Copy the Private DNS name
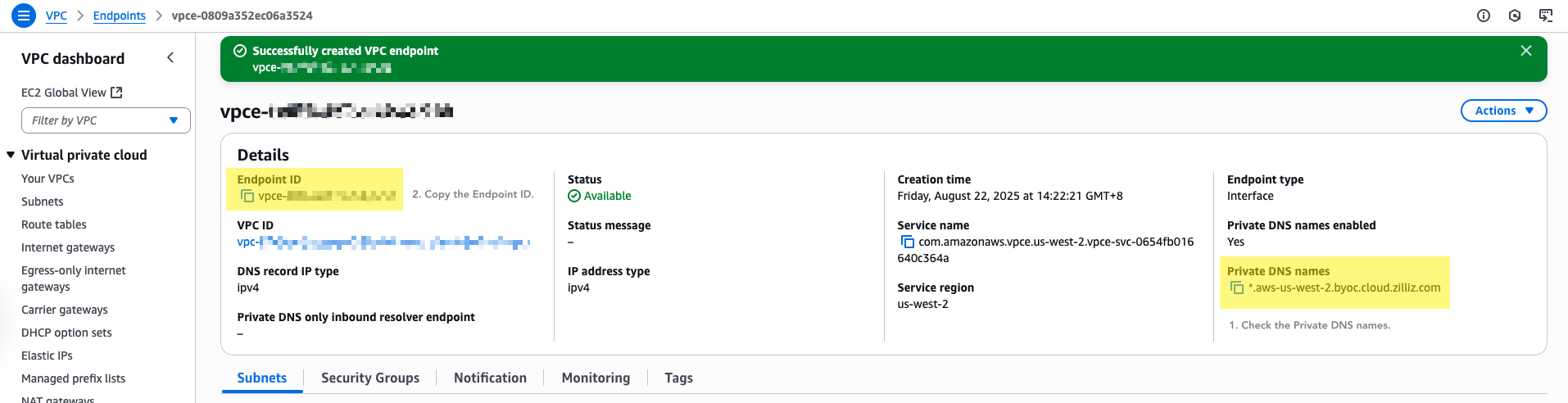Viewport: 1568px width, 403px height. tap(1237, 288)
